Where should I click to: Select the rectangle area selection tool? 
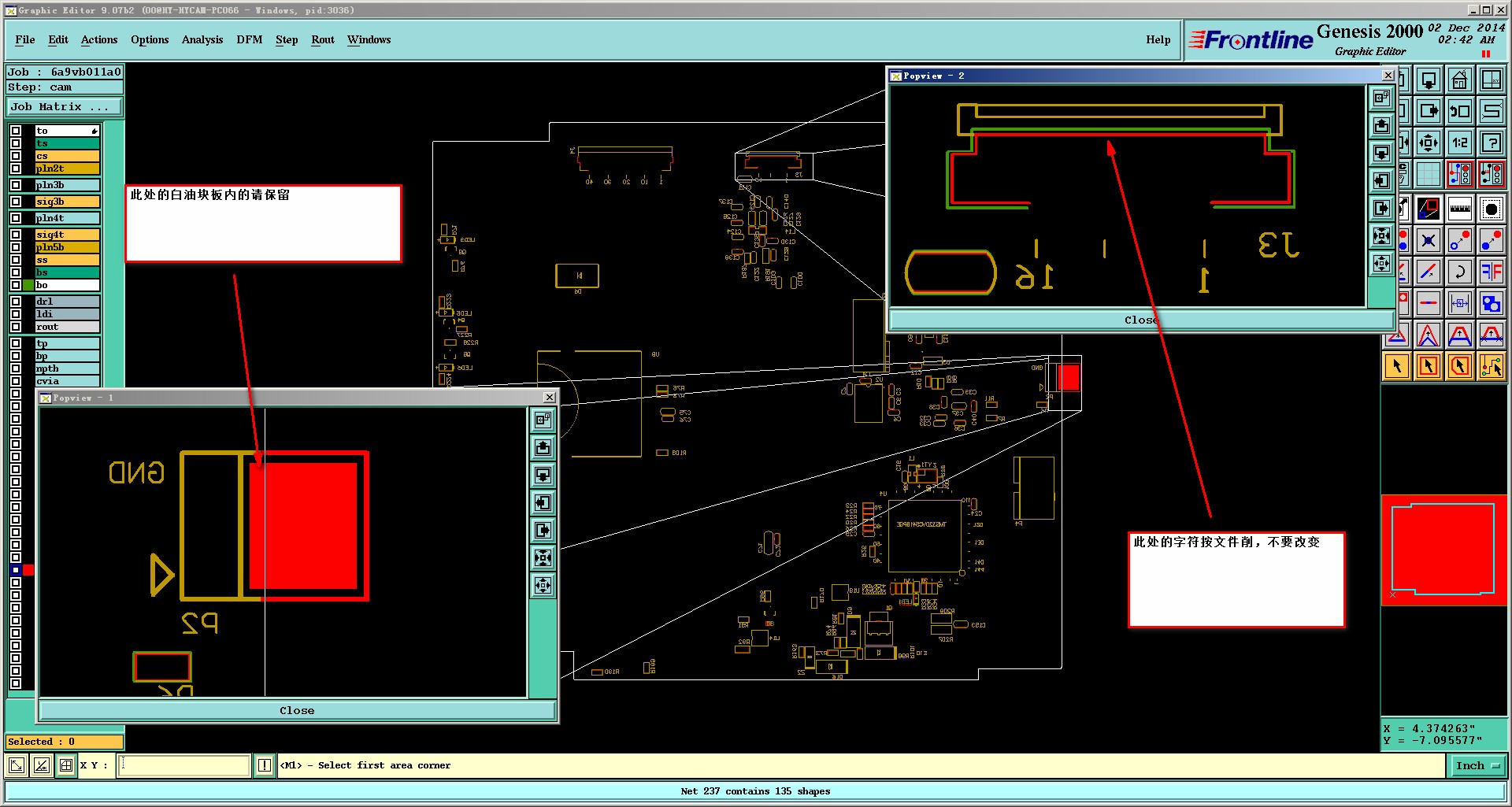[1429, 366]
